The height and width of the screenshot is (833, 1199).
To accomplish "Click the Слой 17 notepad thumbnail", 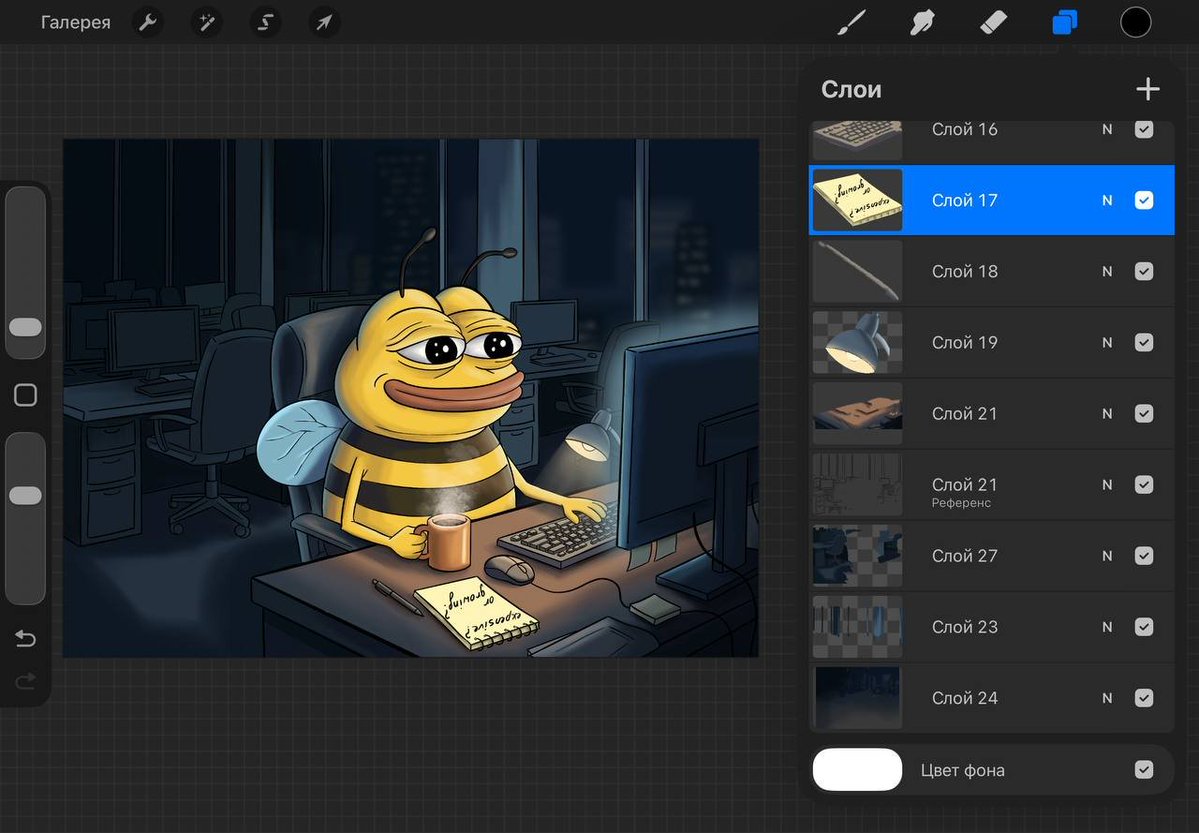I will [857, 200].
